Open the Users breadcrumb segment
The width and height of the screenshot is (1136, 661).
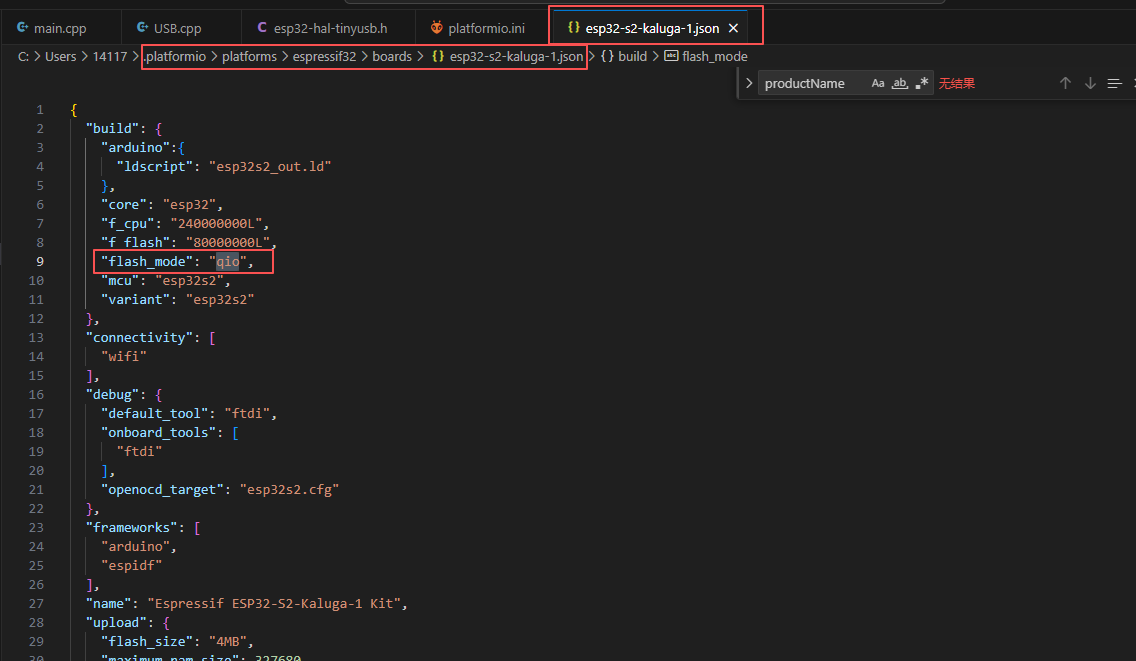[60, 57]
